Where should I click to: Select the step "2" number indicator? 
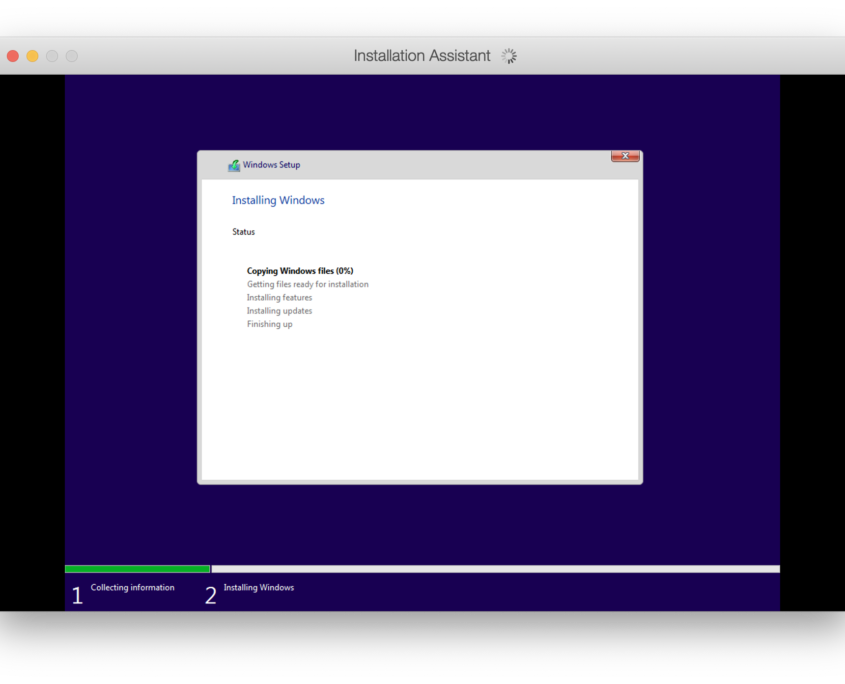click(x=210, y=594)
